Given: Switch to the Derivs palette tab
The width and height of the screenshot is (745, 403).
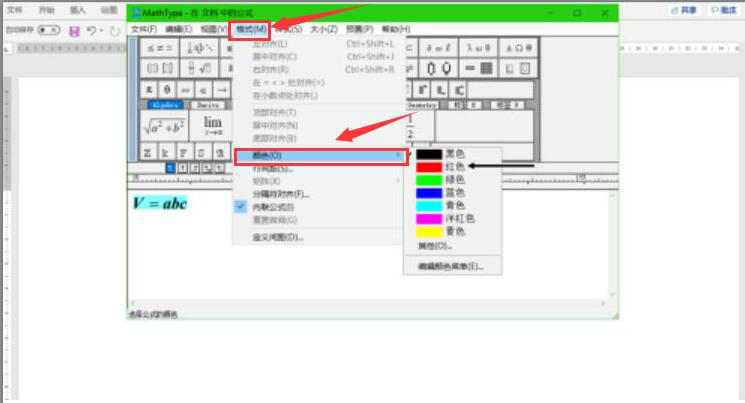Looking at the screenshot, I should (208, 105).
